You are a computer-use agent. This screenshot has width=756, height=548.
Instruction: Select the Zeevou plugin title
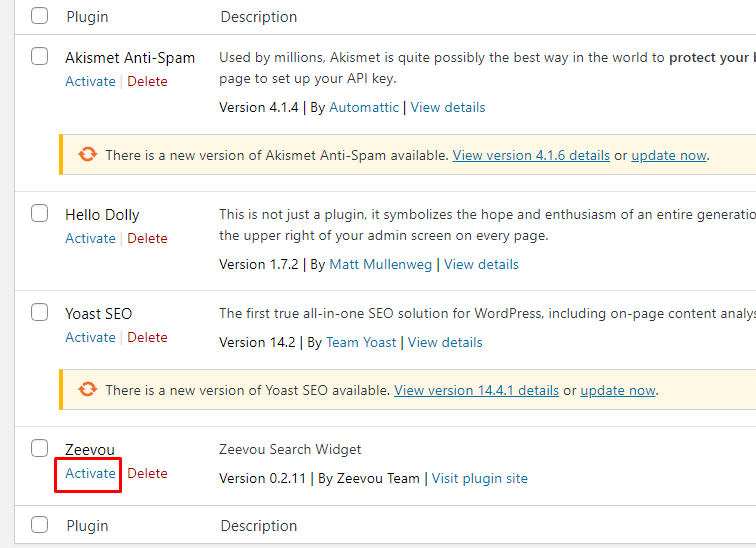[90, 450]
